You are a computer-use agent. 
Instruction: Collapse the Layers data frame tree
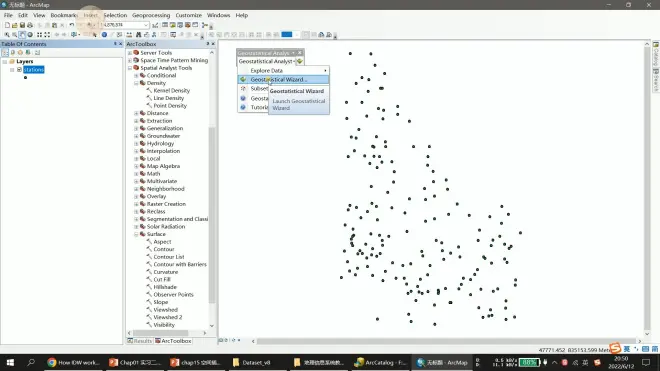tap(5, 61)
